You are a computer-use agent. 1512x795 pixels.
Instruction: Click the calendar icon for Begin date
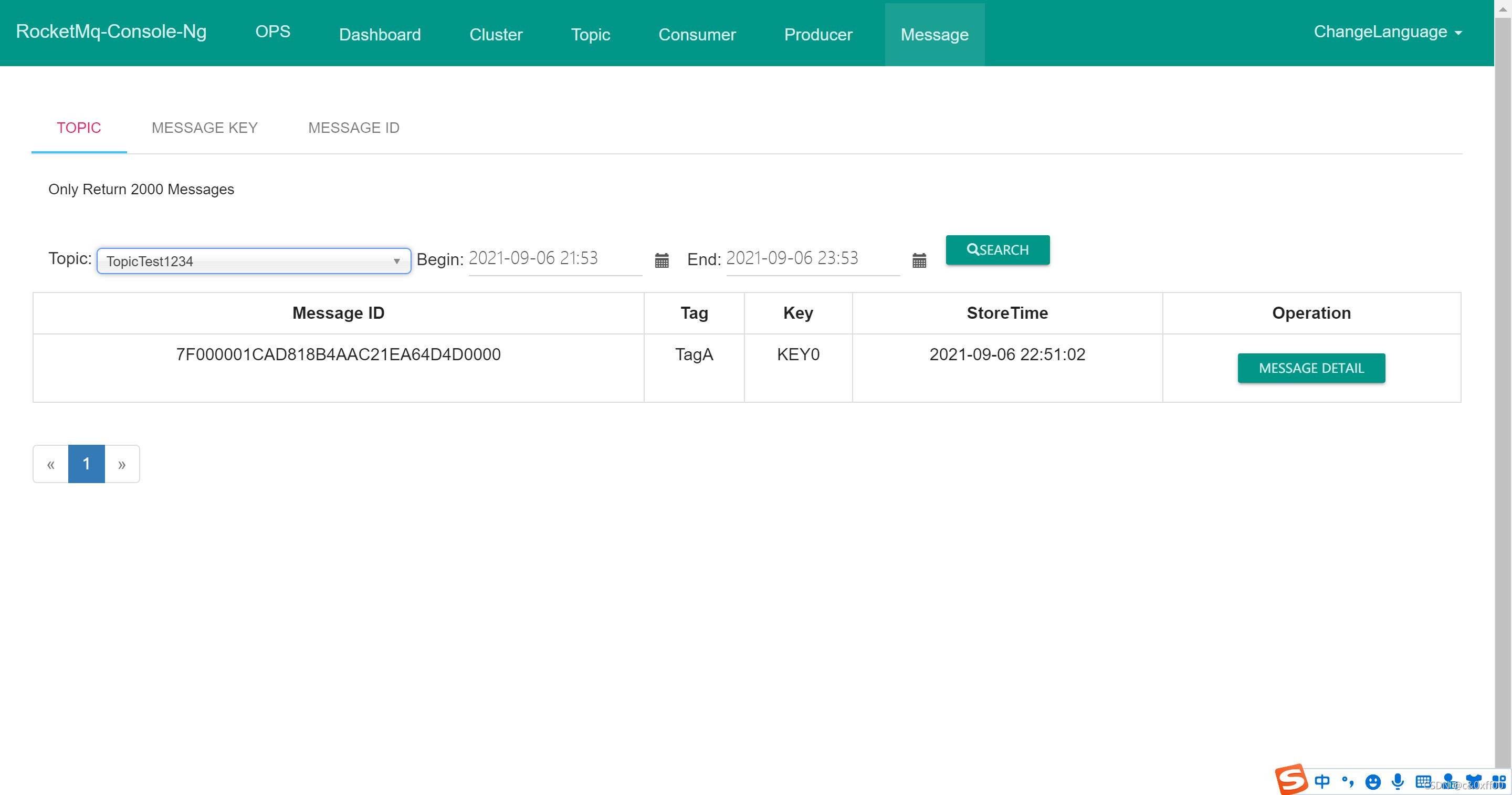click(660, 261)
